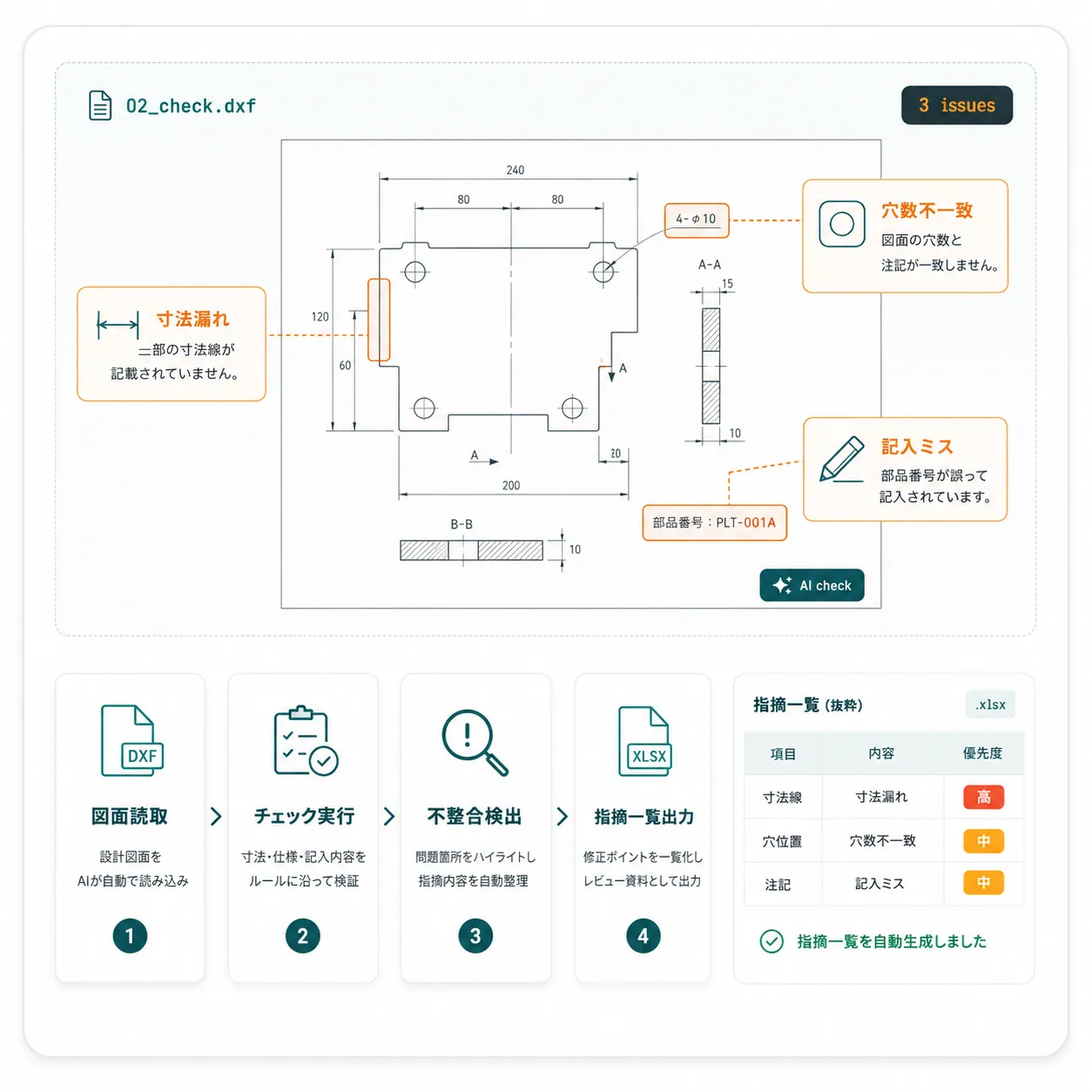
Task: Click the document icon beside 02_check.dxf
Action: 100,105
